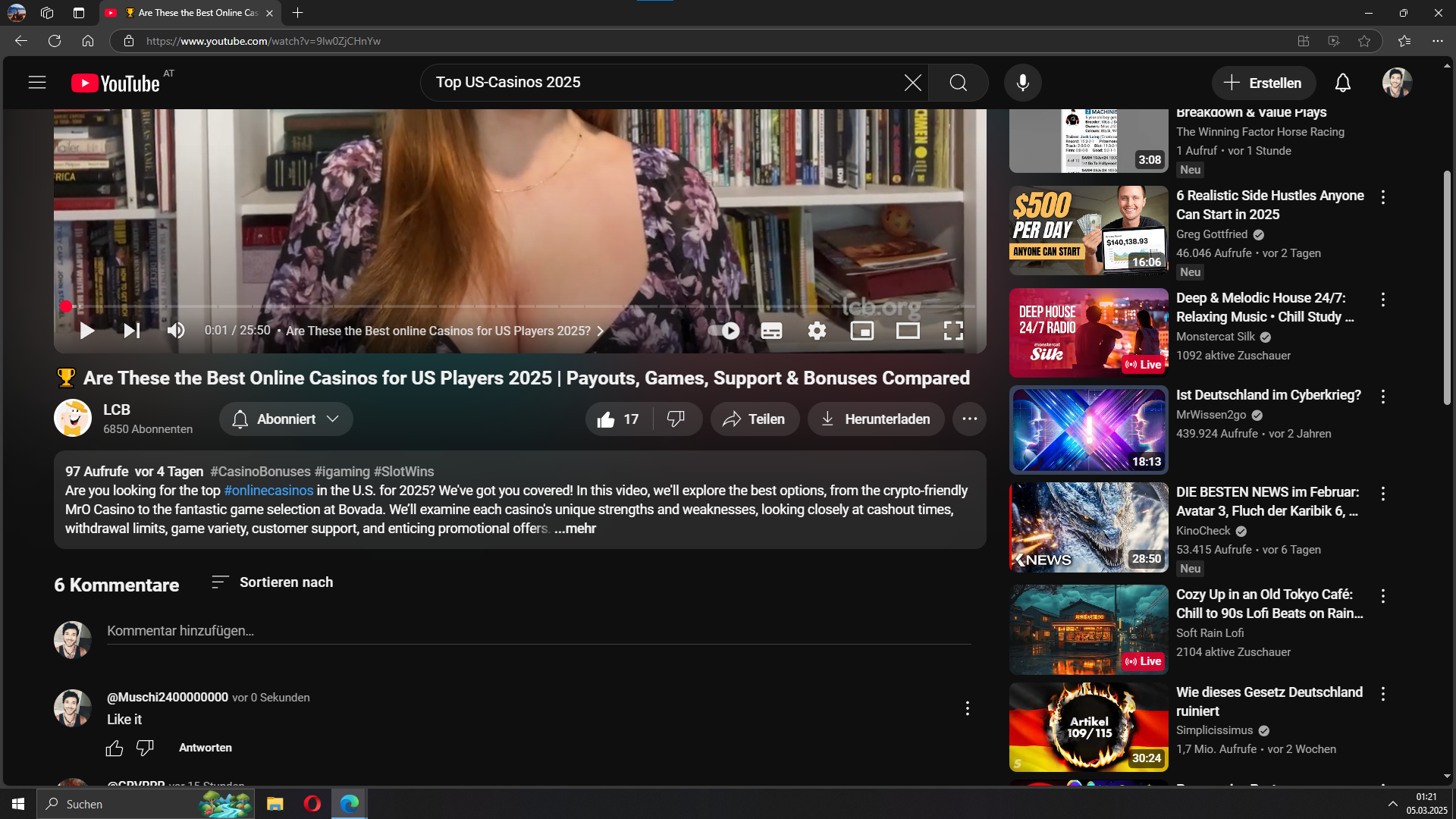Open options for Ist Deutschland im Cyberkrieg

tap(1383, 397)
